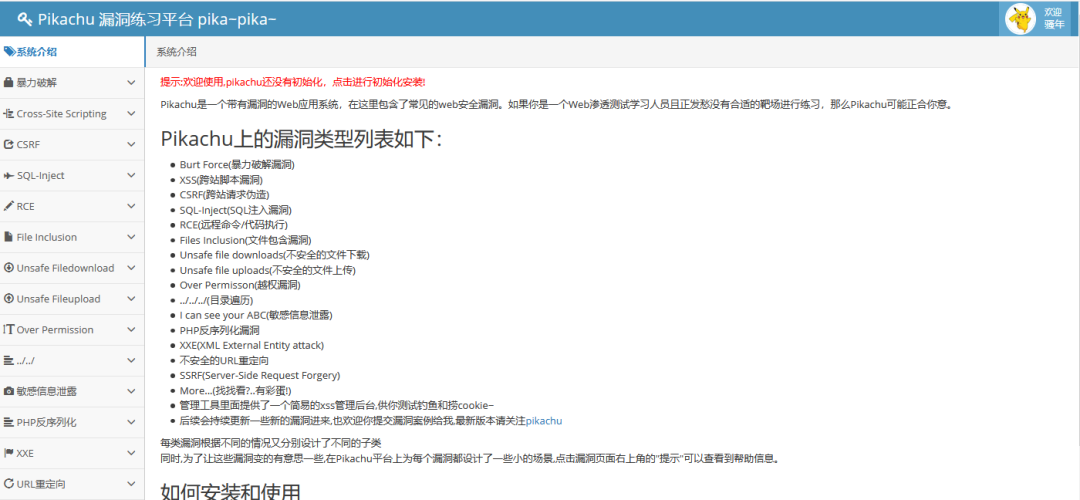Click the file icon beside File Inclusion
The height and width of the screenshot is (500, 1080).
pos(8,237)
